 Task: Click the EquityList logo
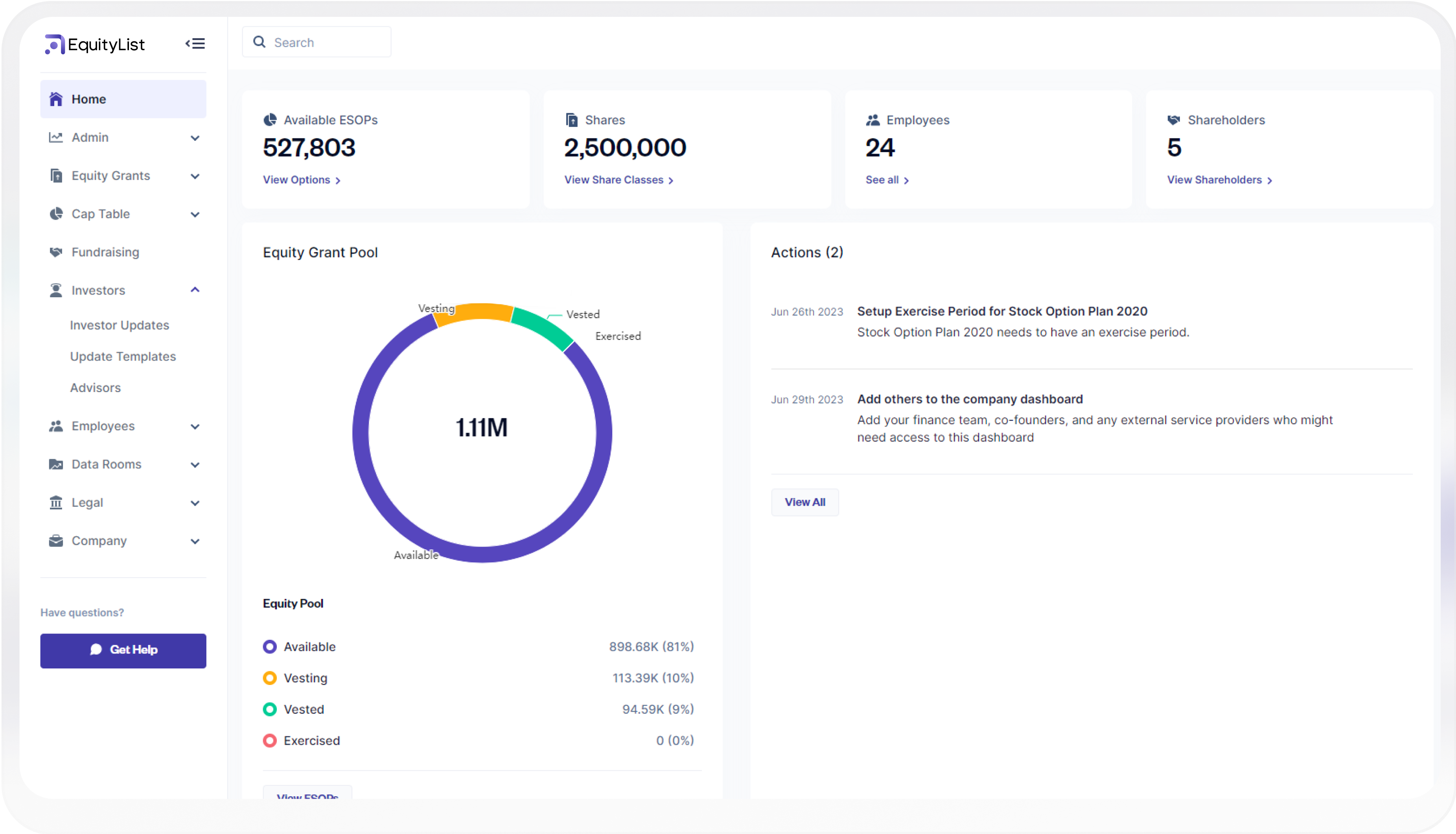pos(94,44)
